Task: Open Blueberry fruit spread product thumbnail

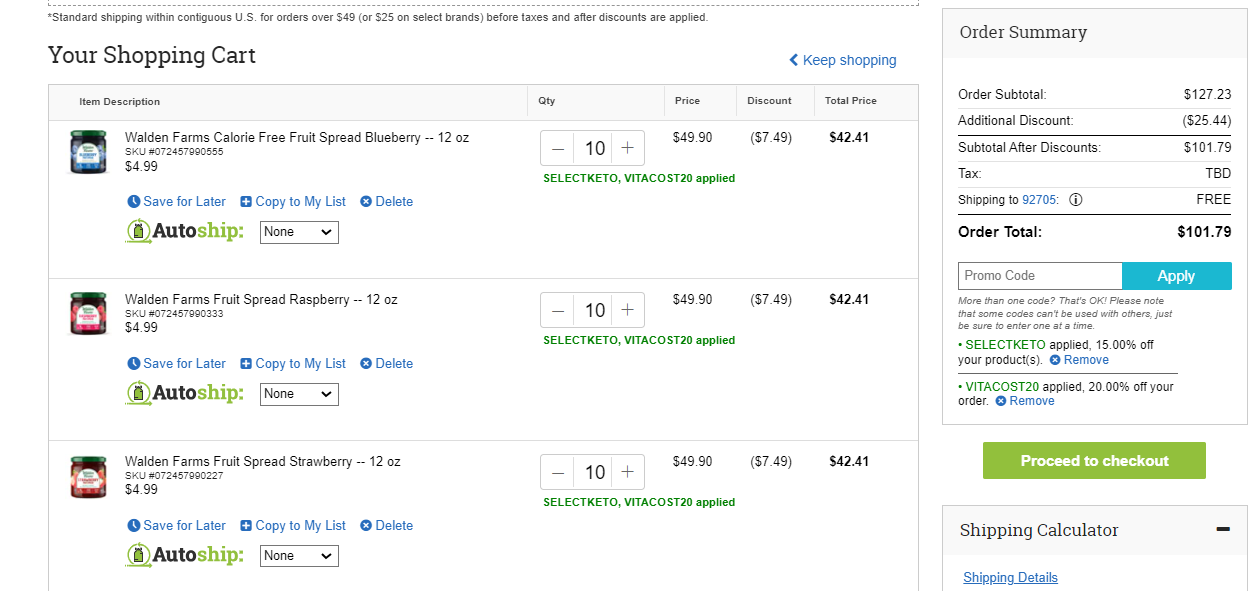Action: [x=88, y=152]
